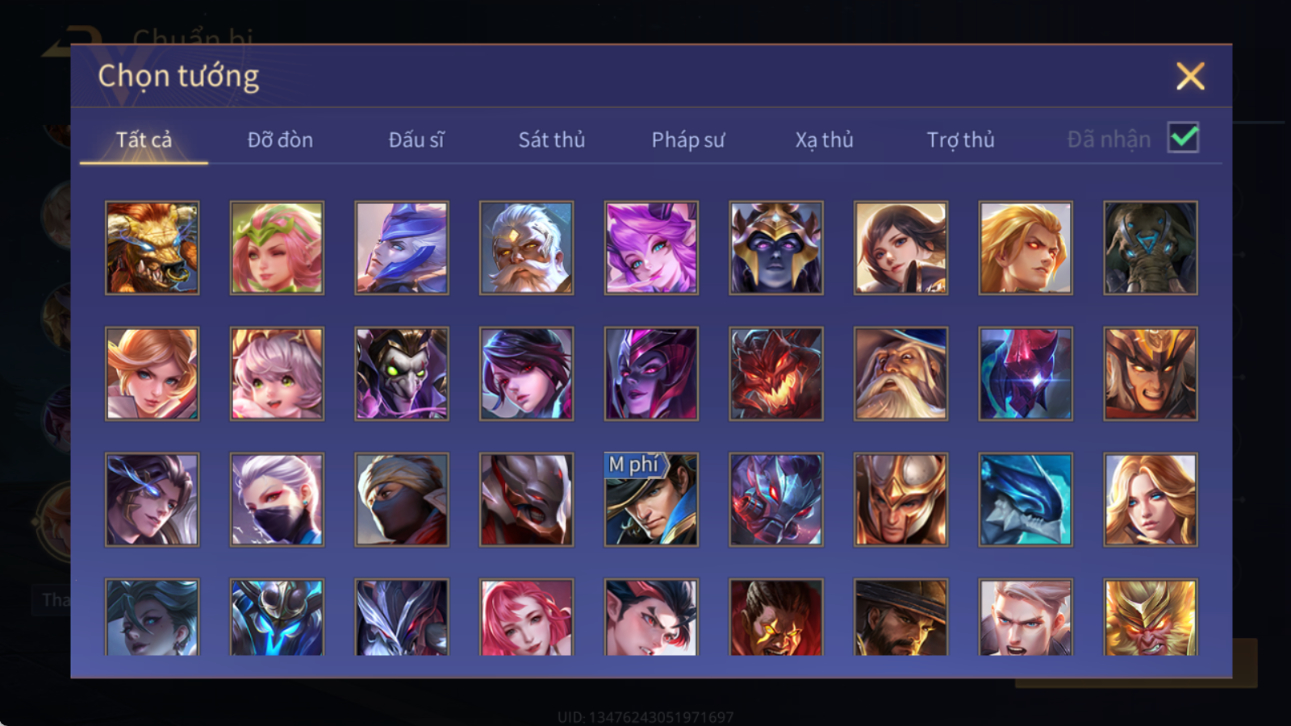Toggle the 'Đã nhận' checkbox

click(1183, 138)
